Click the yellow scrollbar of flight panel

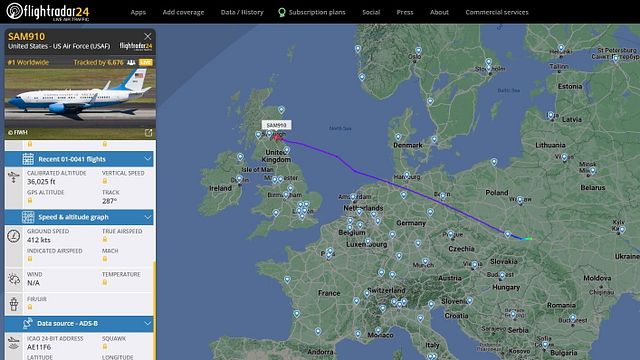154,310
